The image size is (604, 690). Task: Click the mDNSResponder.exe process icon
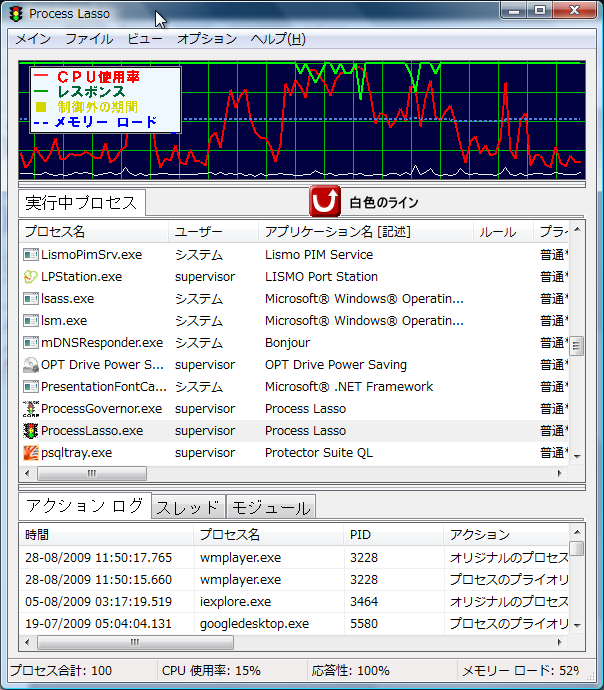(31, 343)
